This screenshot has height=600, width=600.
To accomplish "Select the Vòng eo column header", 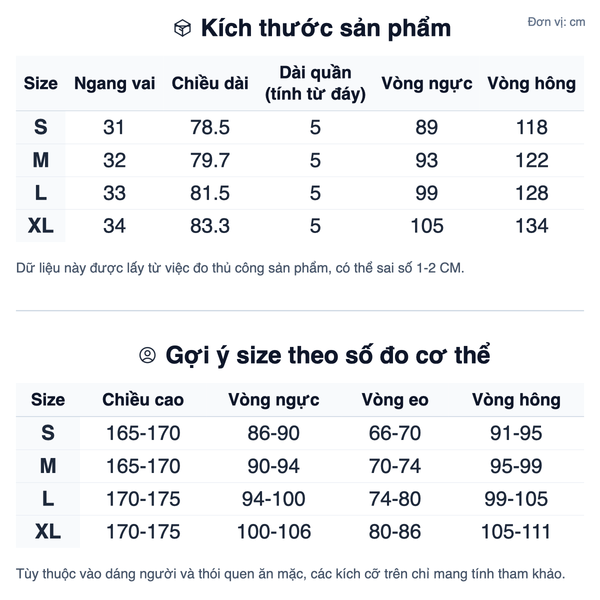I will coord(394,400).
